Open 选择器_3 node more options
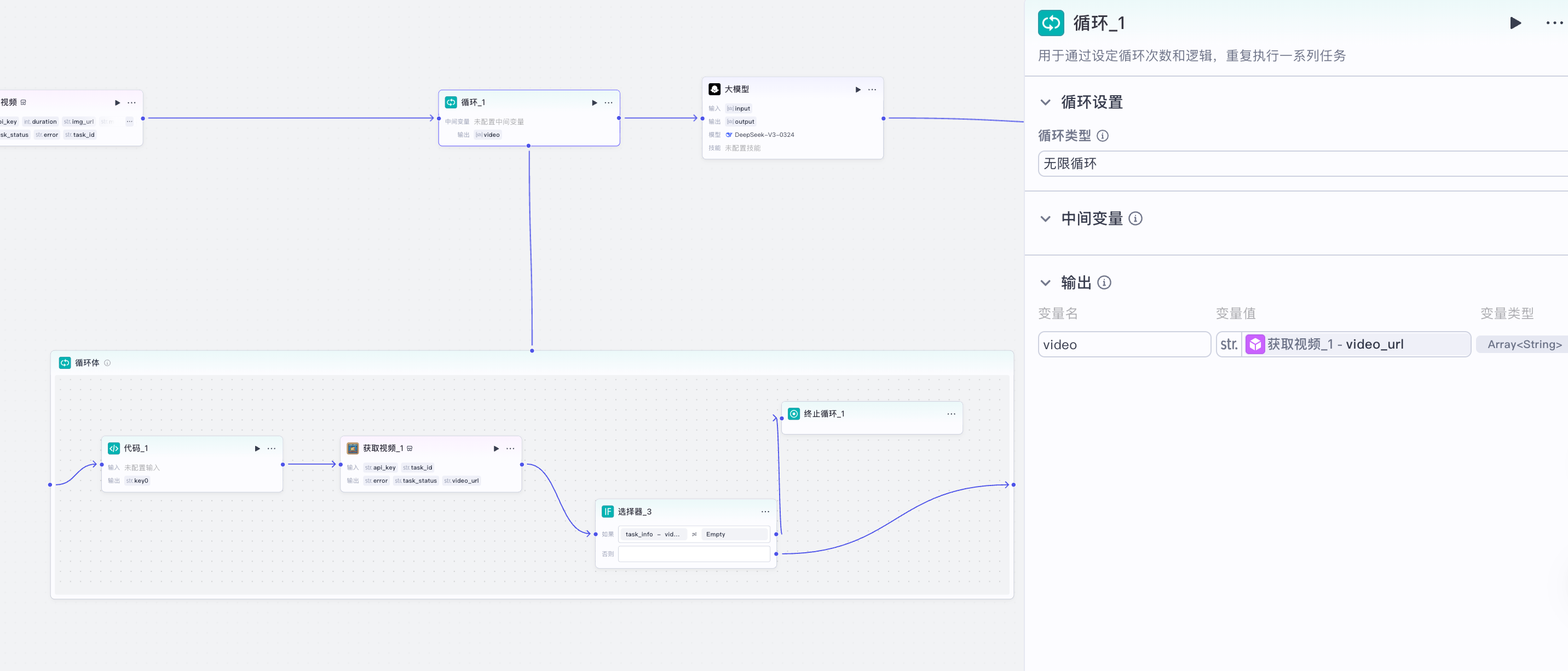 [765, 512]
